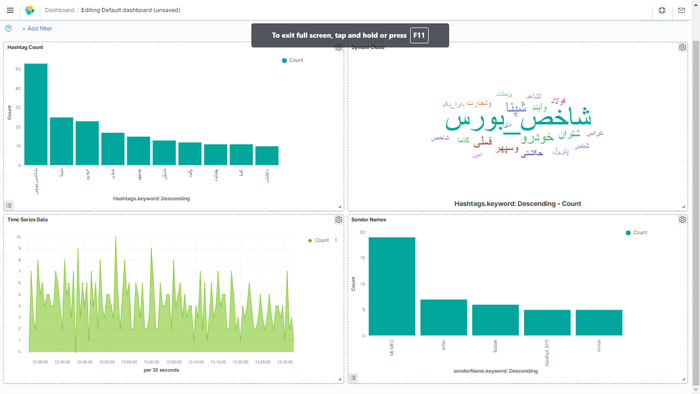Open the saved filter options menu
The width and height of the screenshot is (700, 394).
pos(8,28)
